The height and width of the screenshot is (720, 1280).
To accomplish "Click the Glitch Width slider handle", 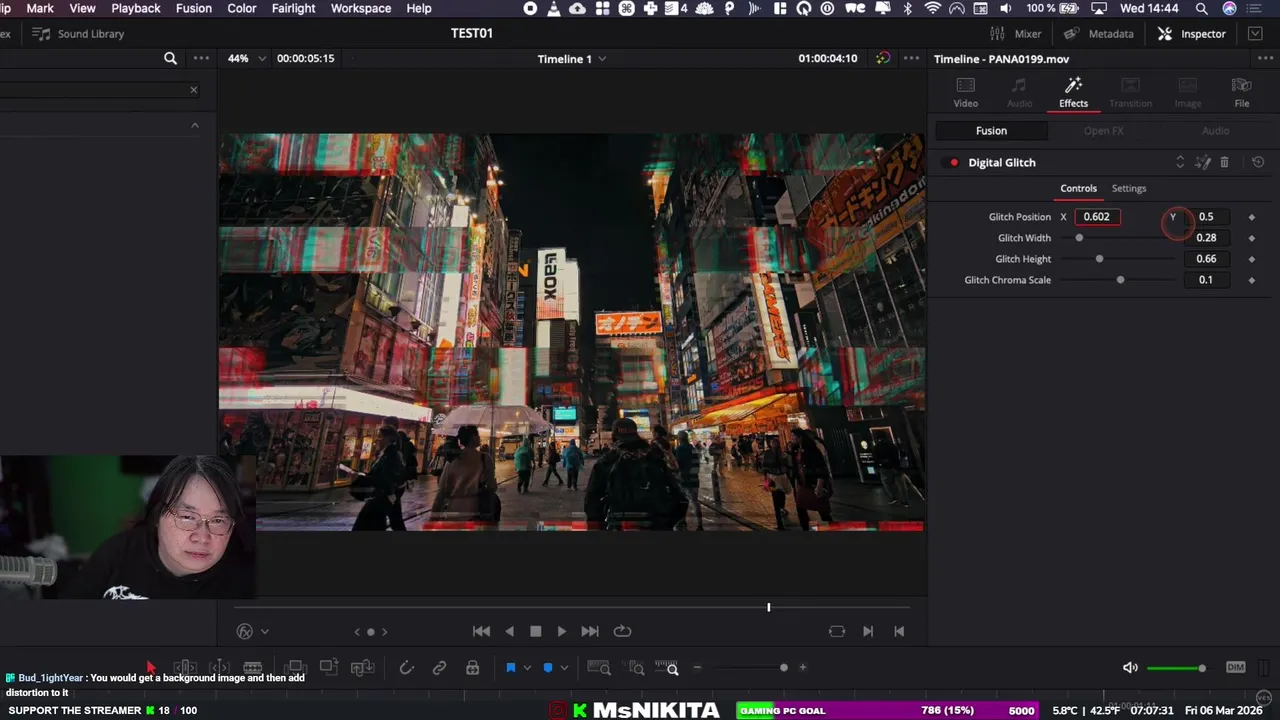I will click(x=1079, y=238).
